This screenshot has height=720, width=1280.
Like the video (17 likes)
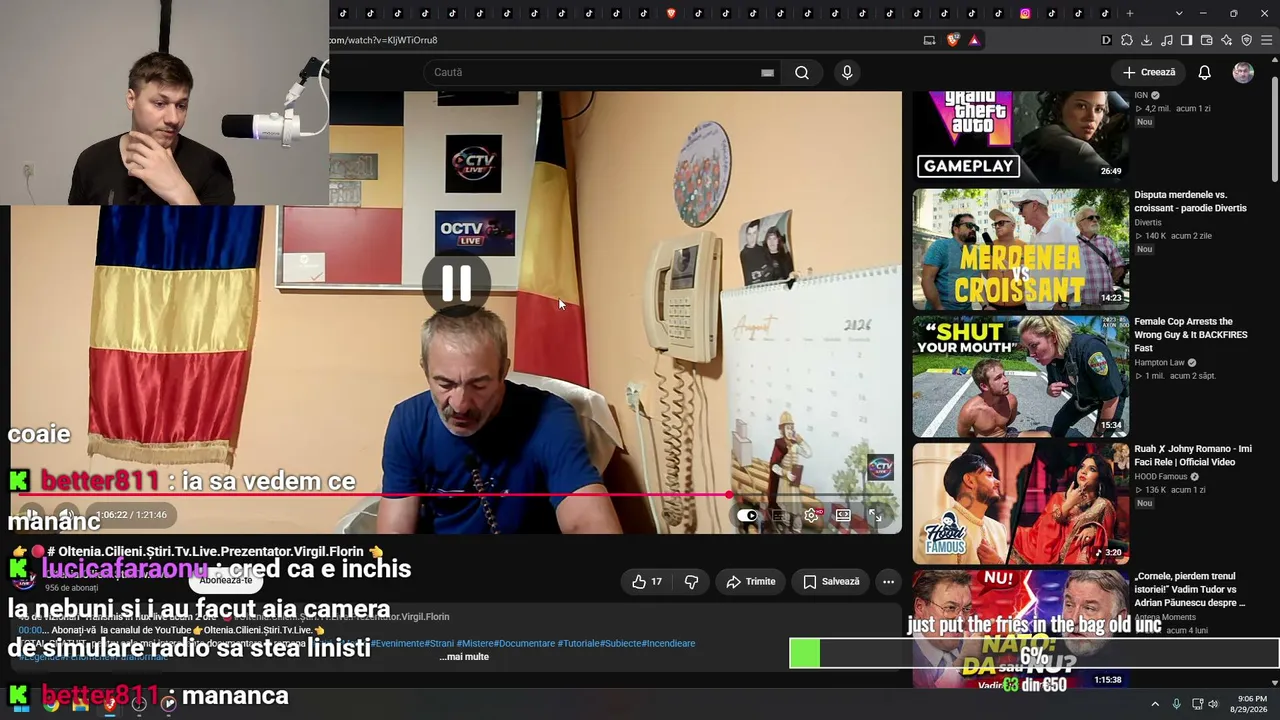pos(647,581)
